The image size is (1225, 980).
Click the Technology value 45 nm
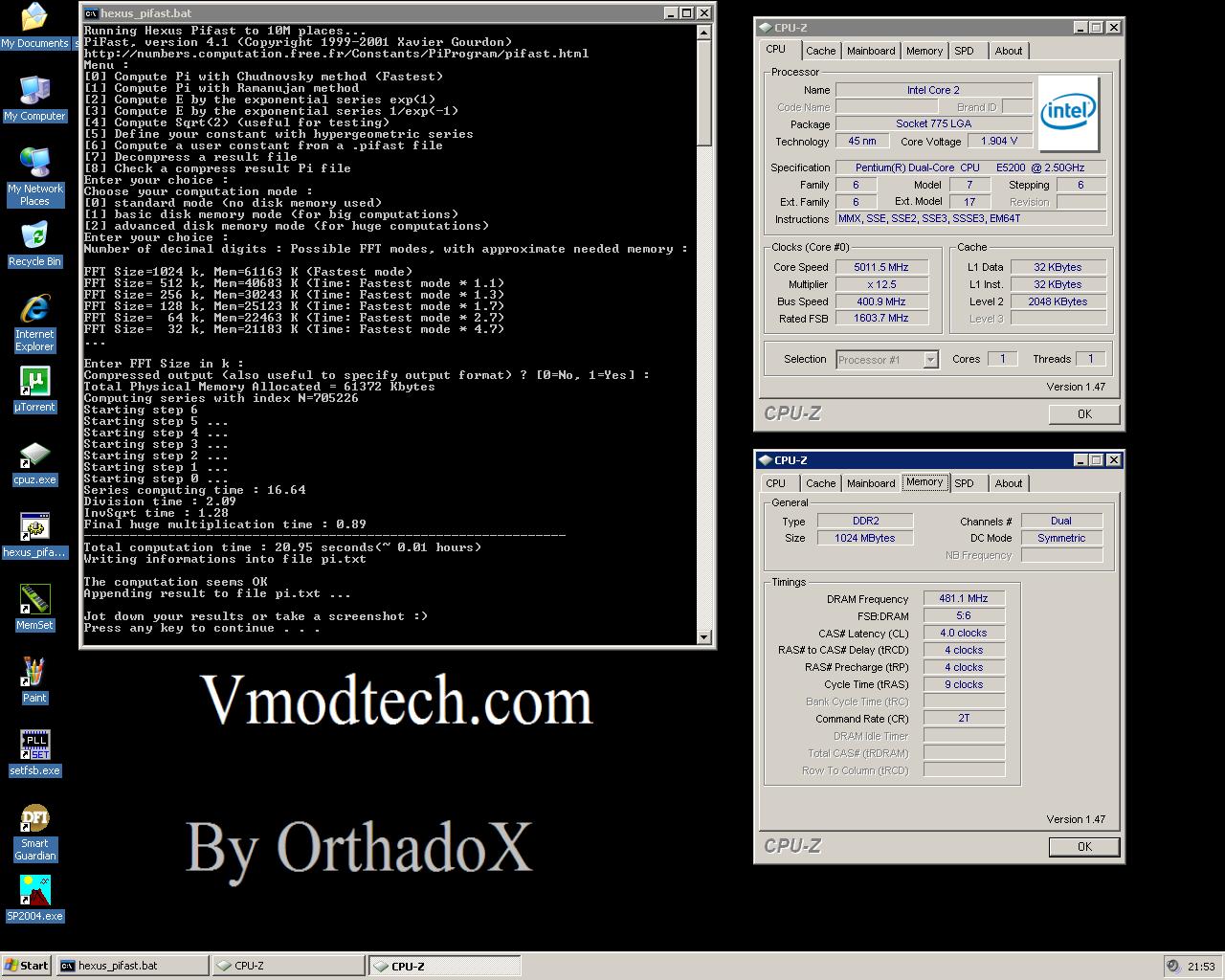[x=862, y=141]
